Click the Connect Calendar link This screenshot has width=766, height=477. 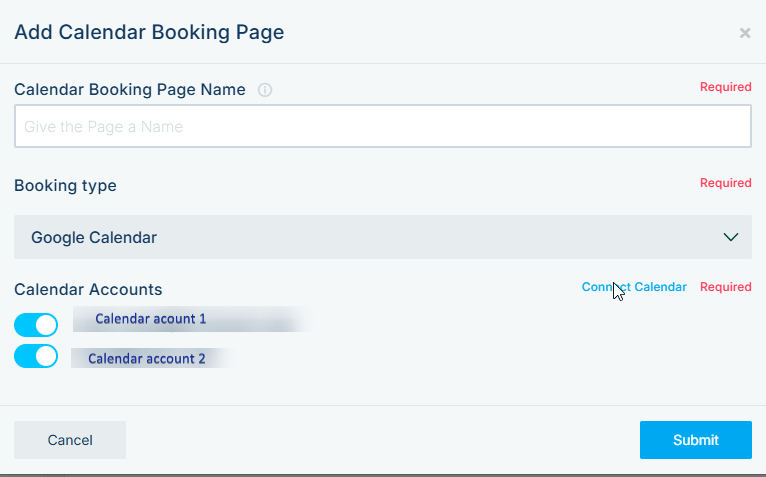point(634,287)
